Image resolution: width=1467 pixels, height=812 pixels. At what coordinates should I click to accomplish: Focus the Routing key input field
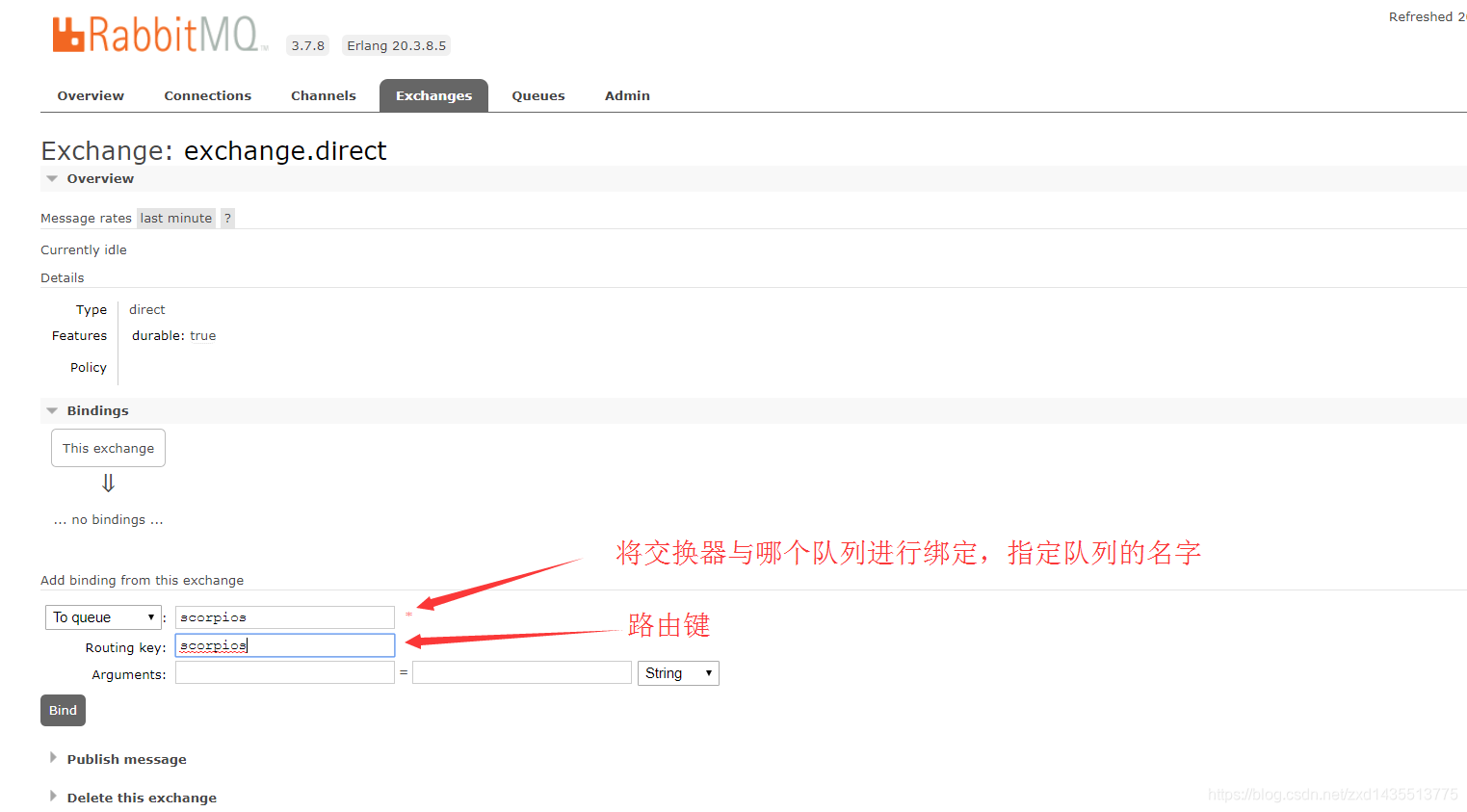(x=285, y=645)
